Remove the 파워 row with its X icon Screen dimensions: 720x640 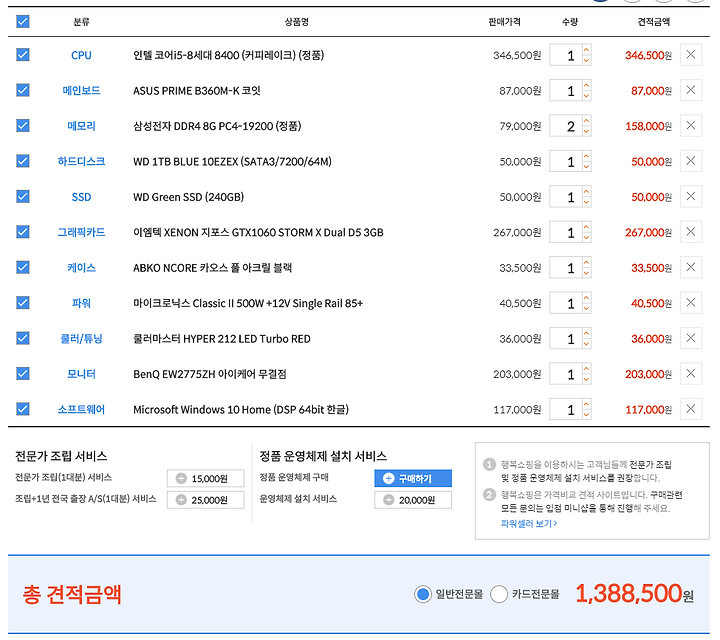(x=691, y=303)
